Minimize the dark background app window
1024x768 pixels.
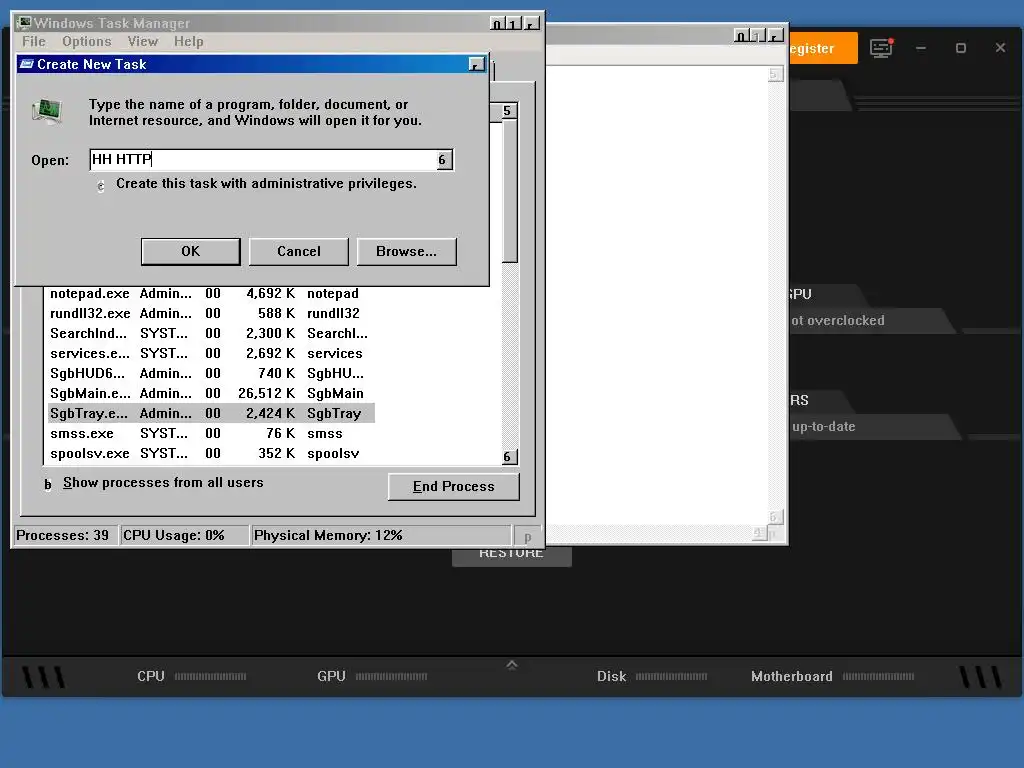[921, 48]
